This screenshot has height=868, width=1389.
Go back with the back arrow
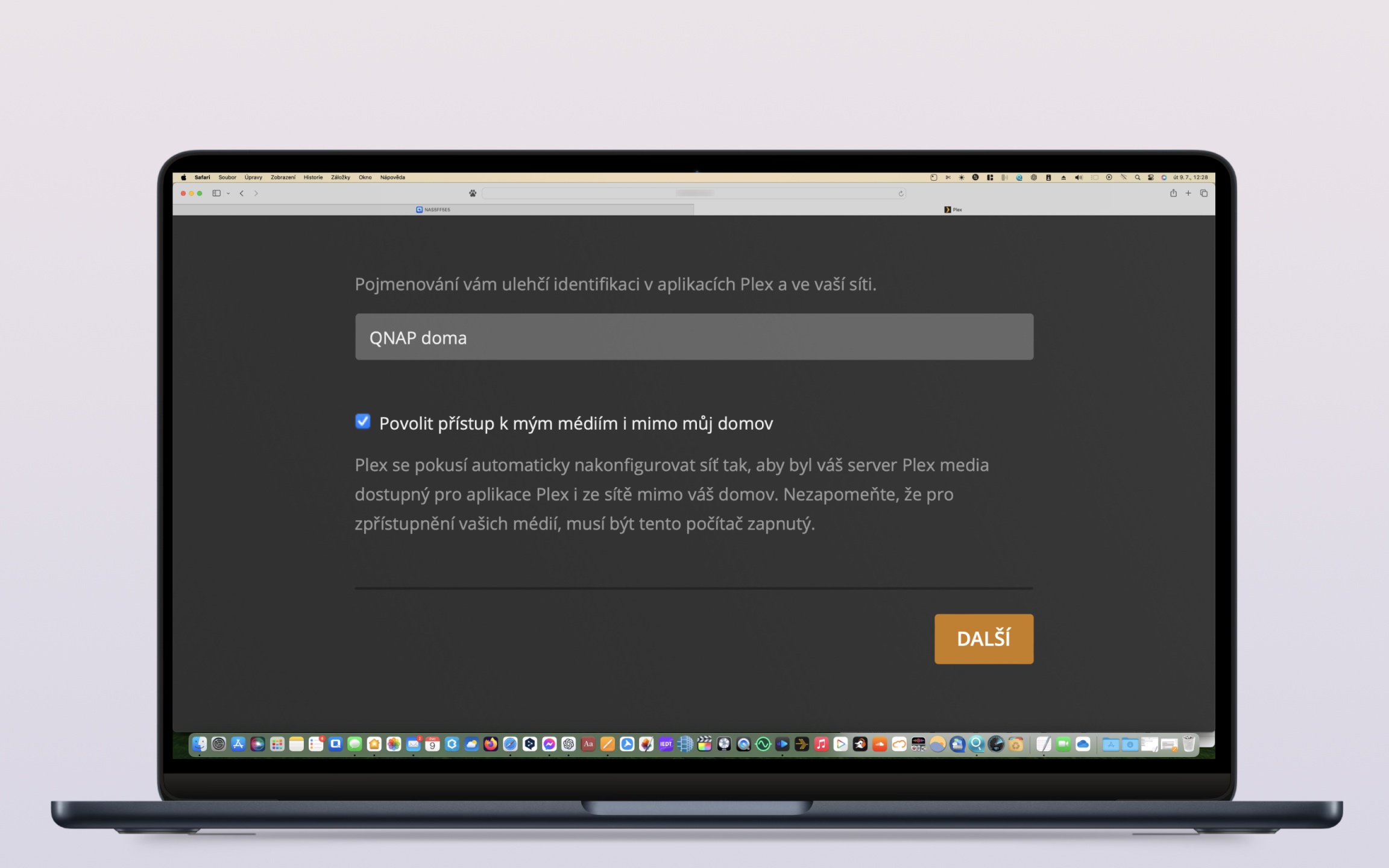click(x=242, y=193)
